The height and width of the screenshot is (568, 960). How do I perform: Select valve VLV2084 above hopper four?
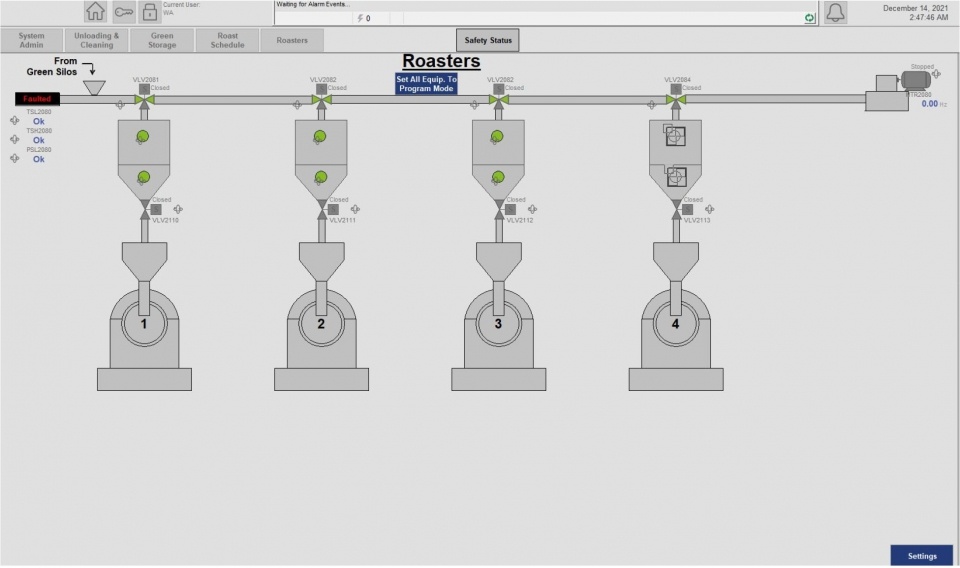click(676, 98)
